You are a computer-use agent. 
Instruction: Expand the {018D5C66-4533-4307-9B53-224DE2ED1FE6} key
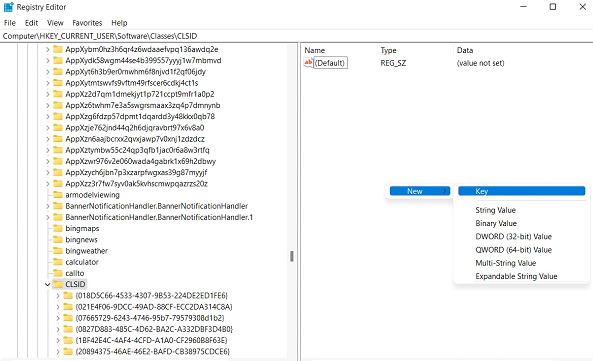pyautogui.click(x=57, y=296)
